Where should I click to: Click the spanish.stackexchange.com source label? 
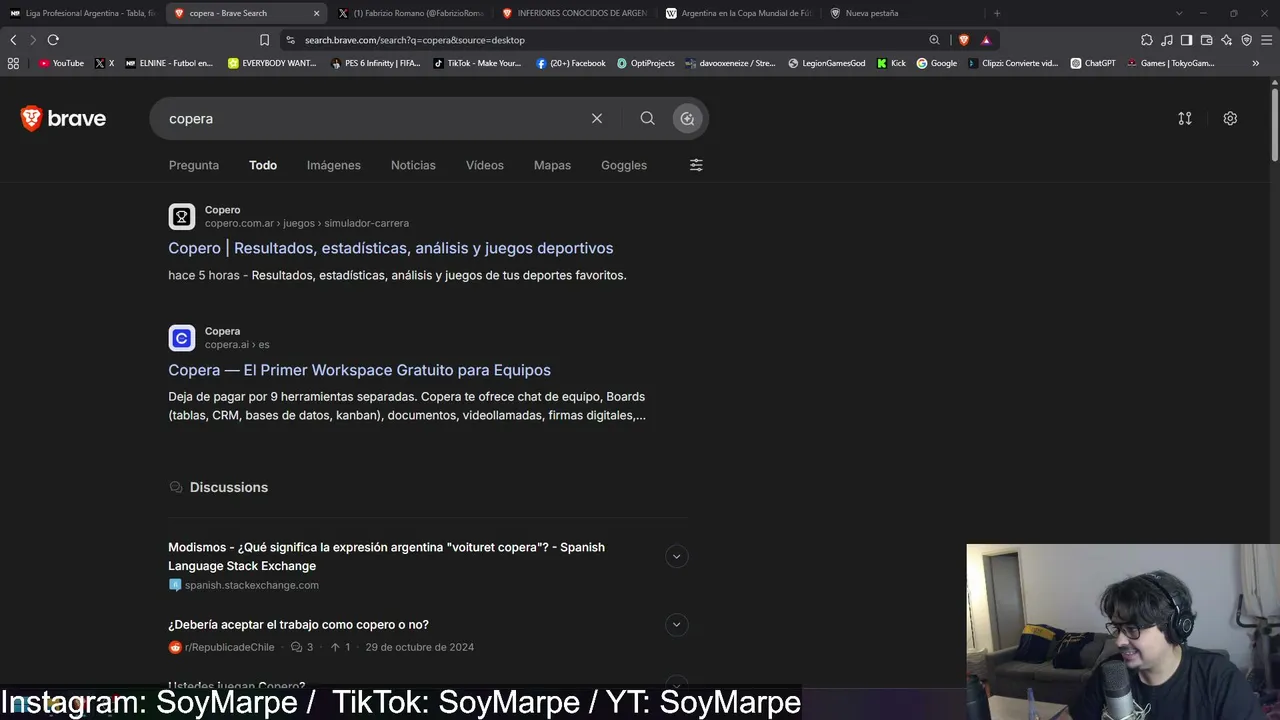252,585
